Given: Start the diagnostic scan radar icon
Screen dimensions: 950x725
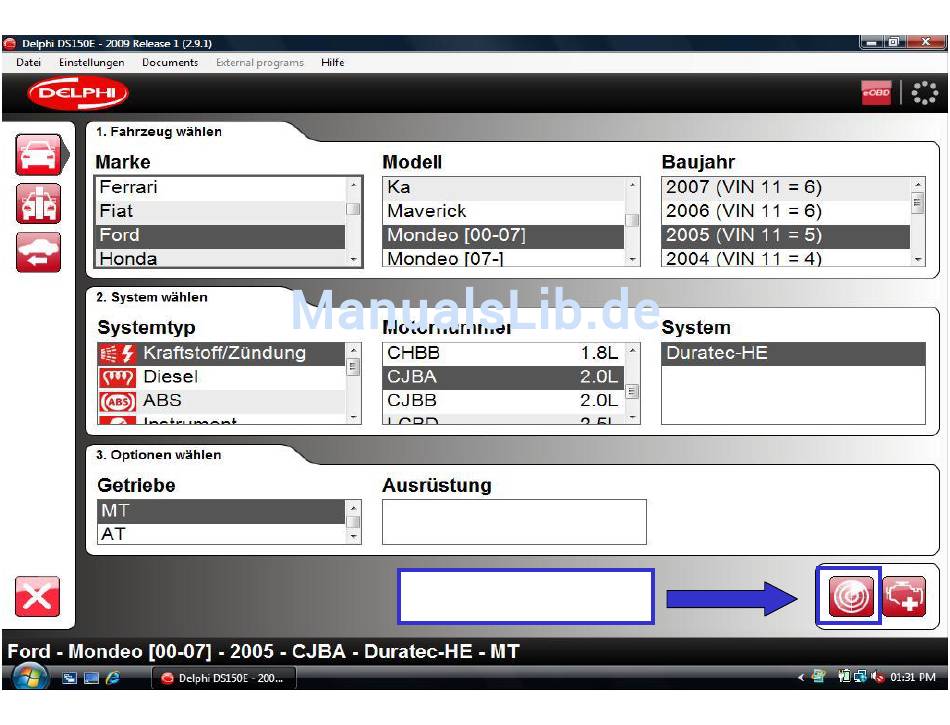Looking at the screenshot, I should pyautogui.click(x=851, y=597).
